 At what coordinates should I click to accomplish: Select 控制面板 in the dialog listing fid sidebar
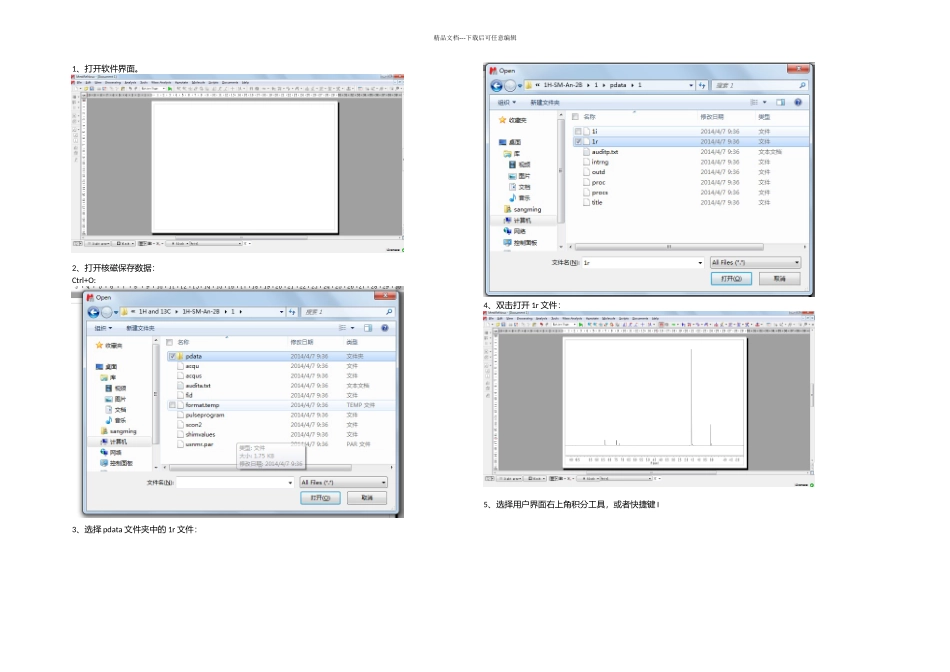116,463
